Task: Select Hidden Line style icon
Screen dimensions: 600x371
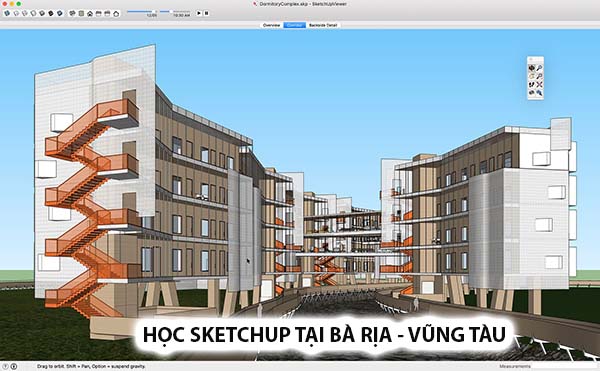Action: point(33,13)
